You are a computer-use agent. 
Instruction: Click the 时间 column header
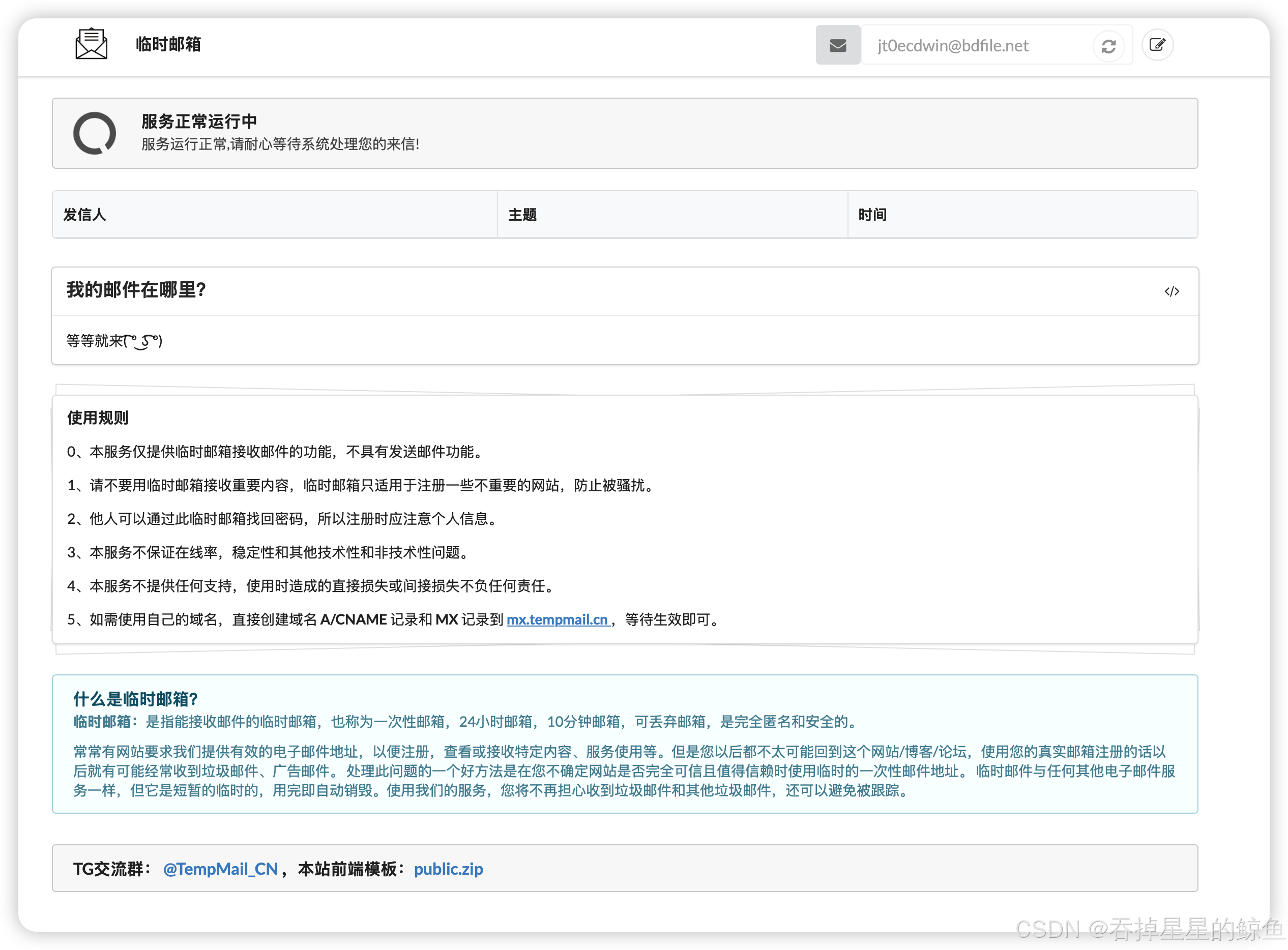[x=872, y=215]
